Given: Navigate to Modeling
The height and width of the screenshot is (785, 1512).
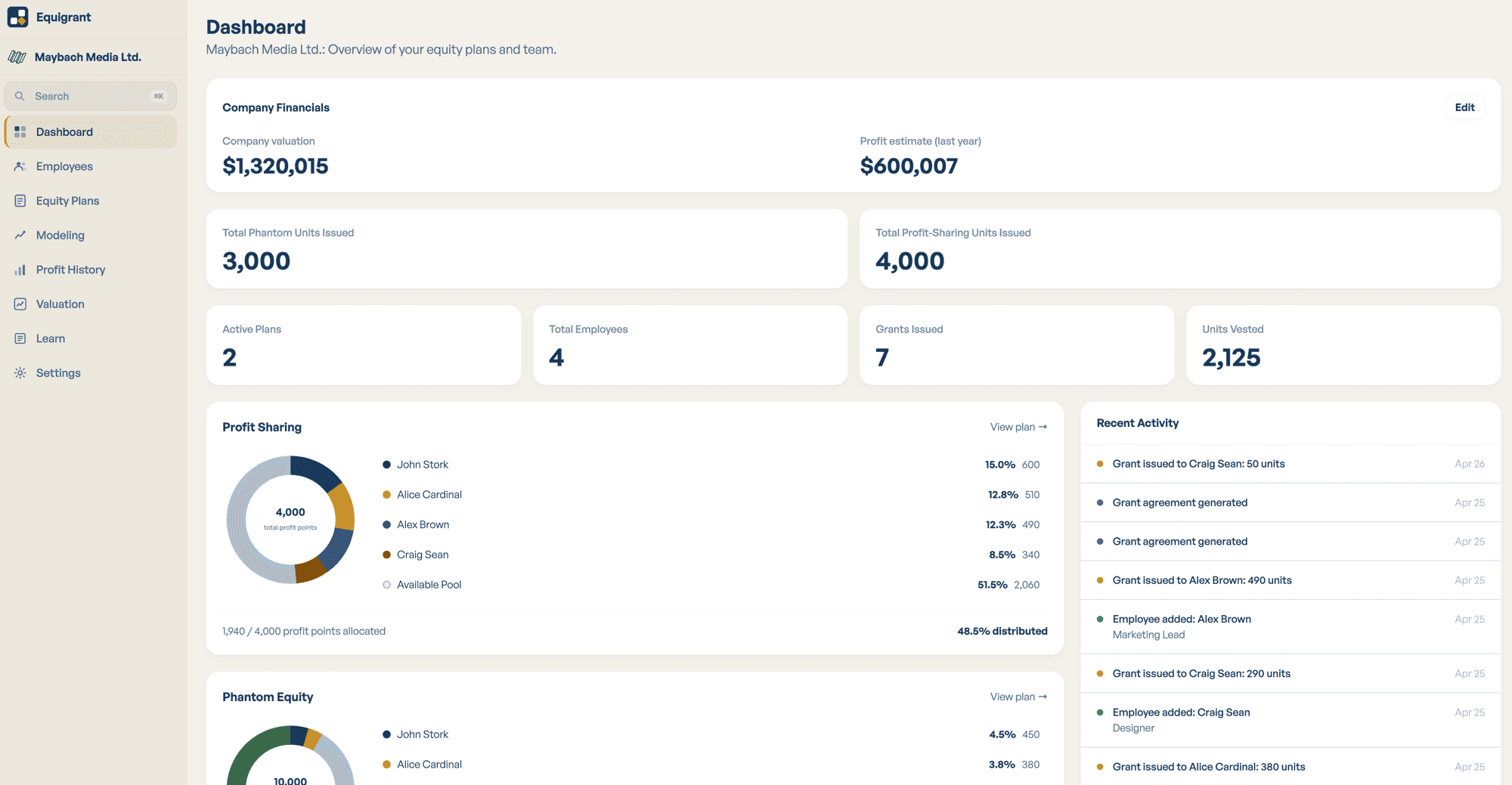Looking at the screenshot, I should point(91,235).
